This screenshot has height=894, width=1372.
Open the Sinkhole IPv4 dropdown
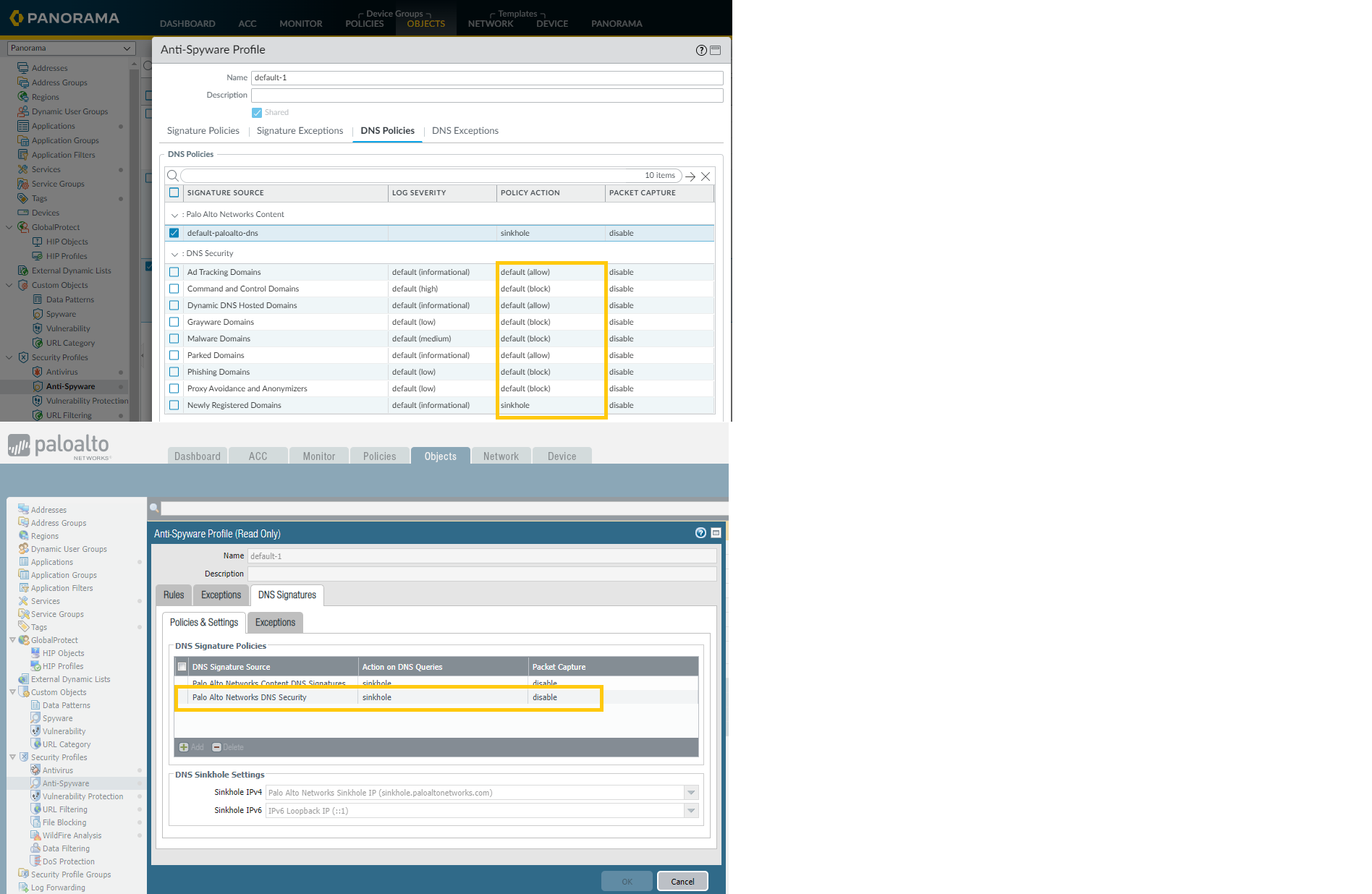coord(691,793)
